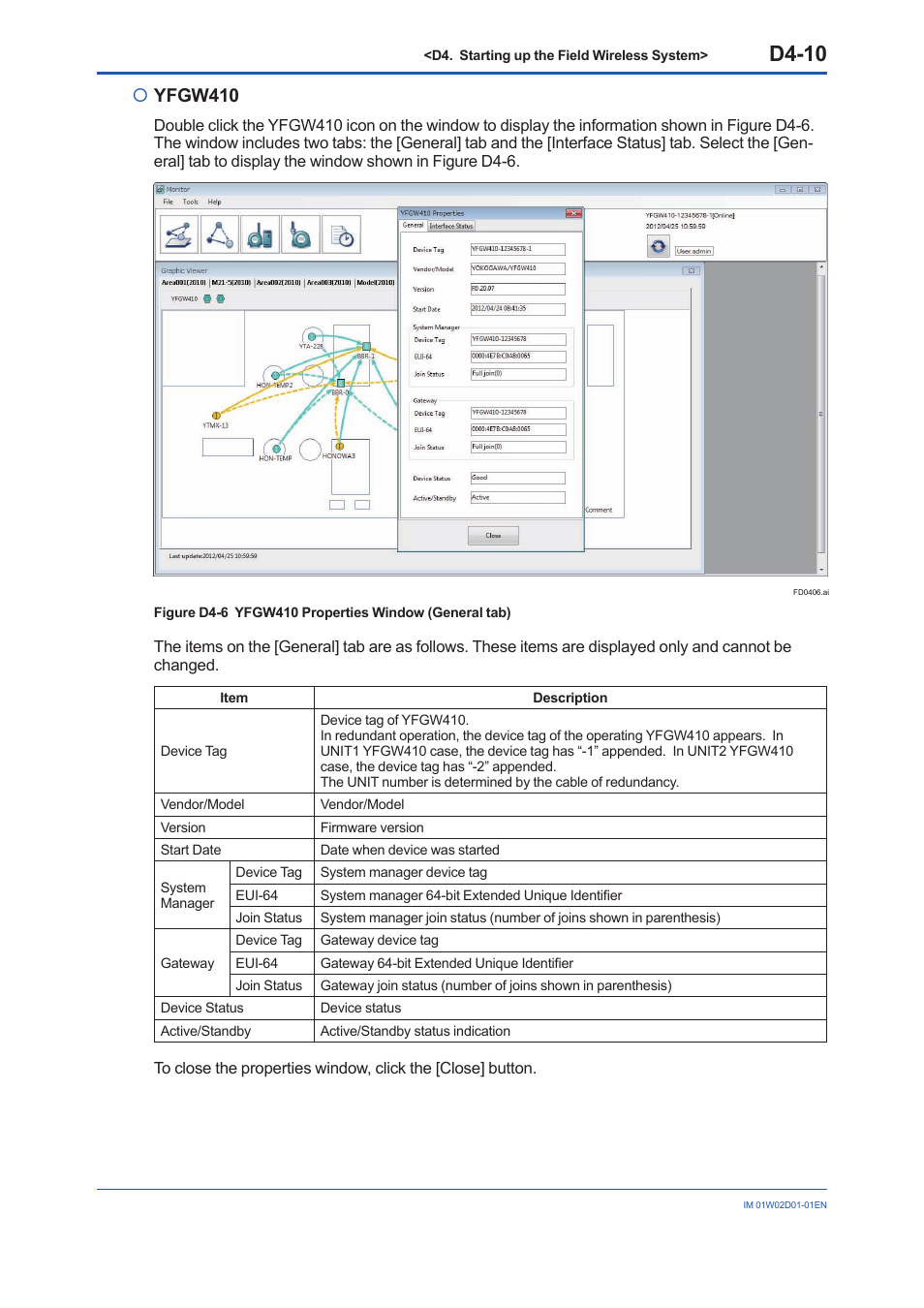Click the Gateway Join Status field
The height and width of the screenshot is (1308, 924).
[517, 448]
